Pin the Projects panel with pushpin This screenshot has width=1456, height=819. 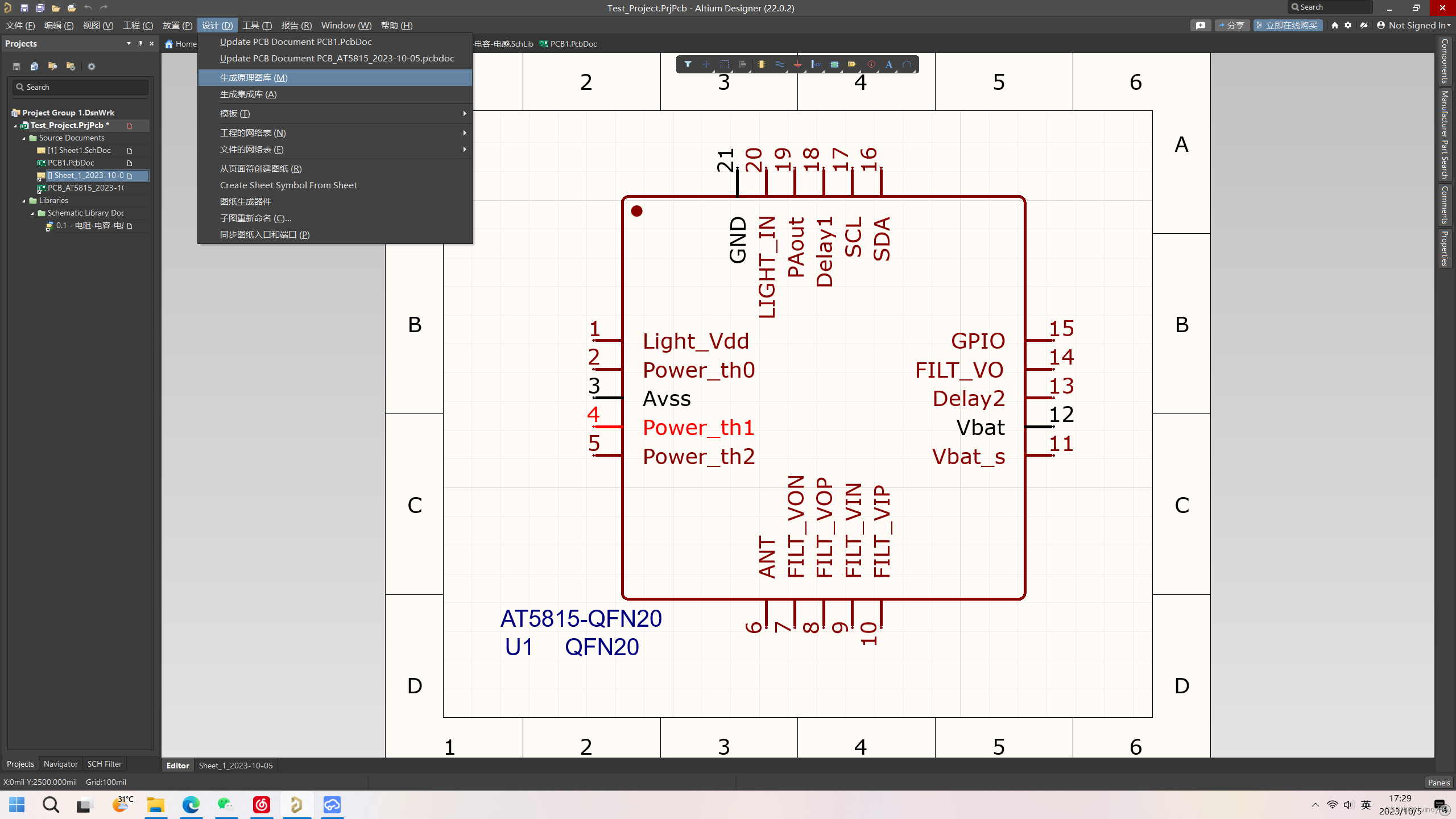point(140,43)
